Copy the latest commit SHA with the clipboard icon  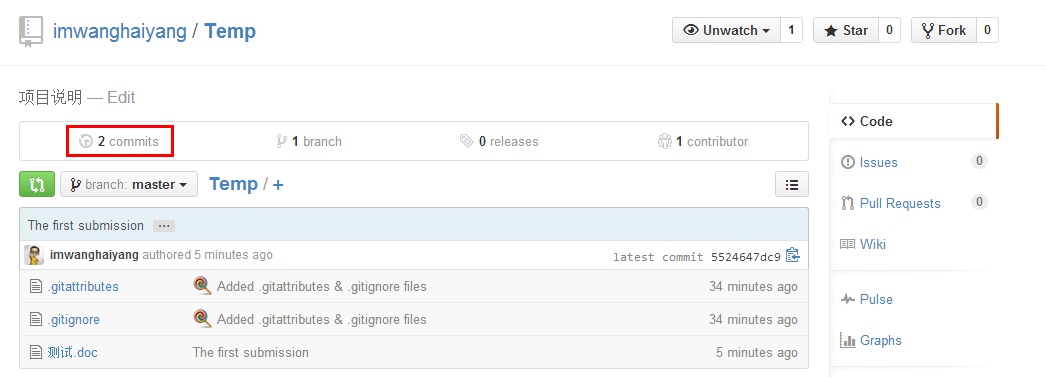(x=793, y=256)
